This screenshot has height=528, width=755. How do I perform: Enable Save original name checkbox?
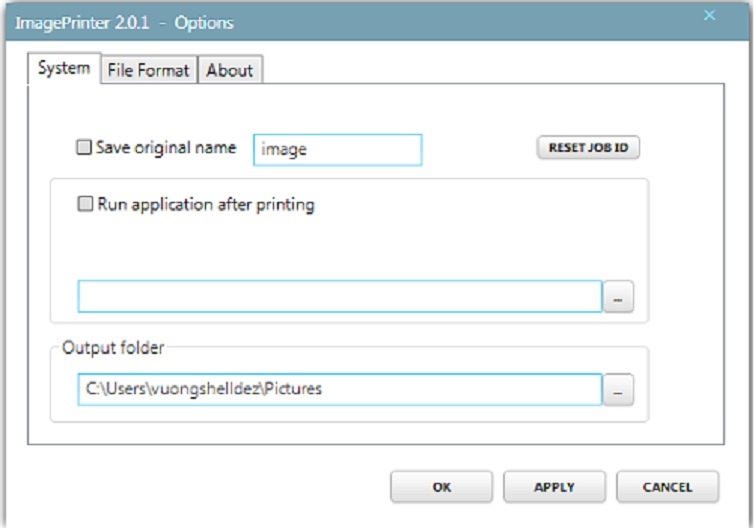tap(84, 147)
